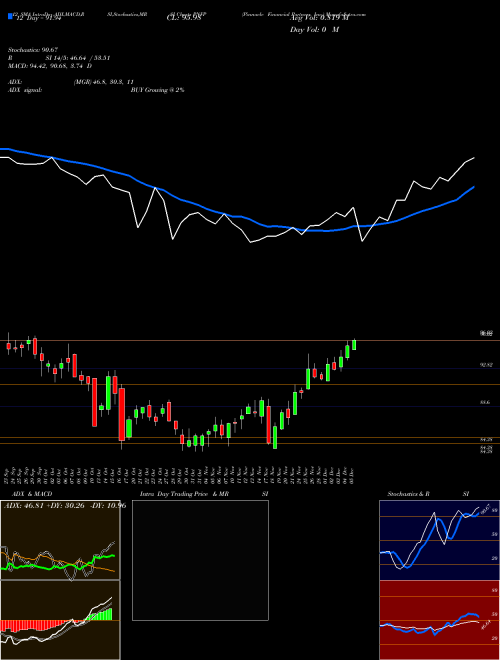Click the last green candlestick on chart

(x=354, y=345)
